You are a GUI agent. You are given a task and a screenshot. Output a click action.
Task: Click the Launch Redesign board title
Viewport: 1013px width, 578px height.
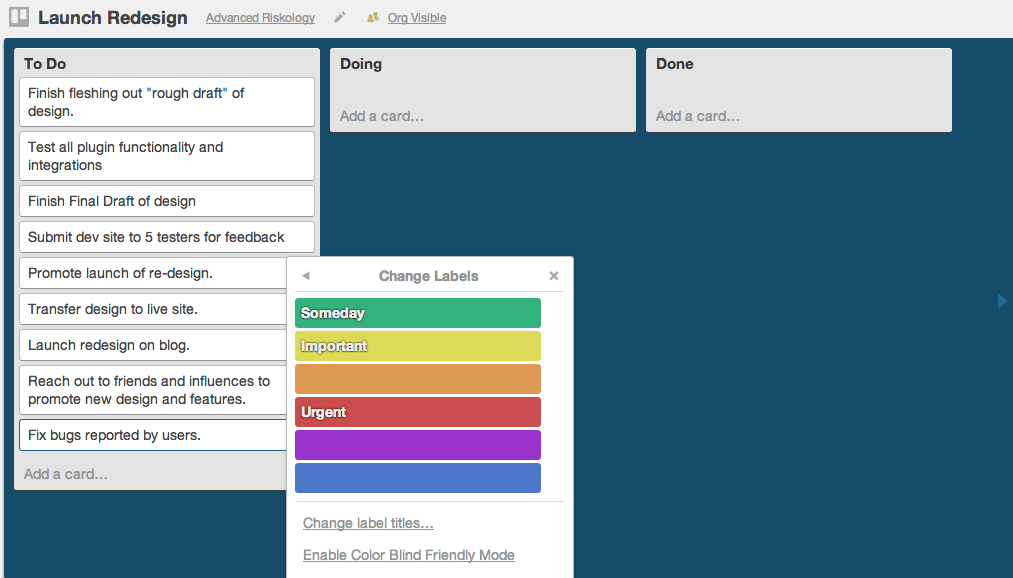click(x=112, y=17)
